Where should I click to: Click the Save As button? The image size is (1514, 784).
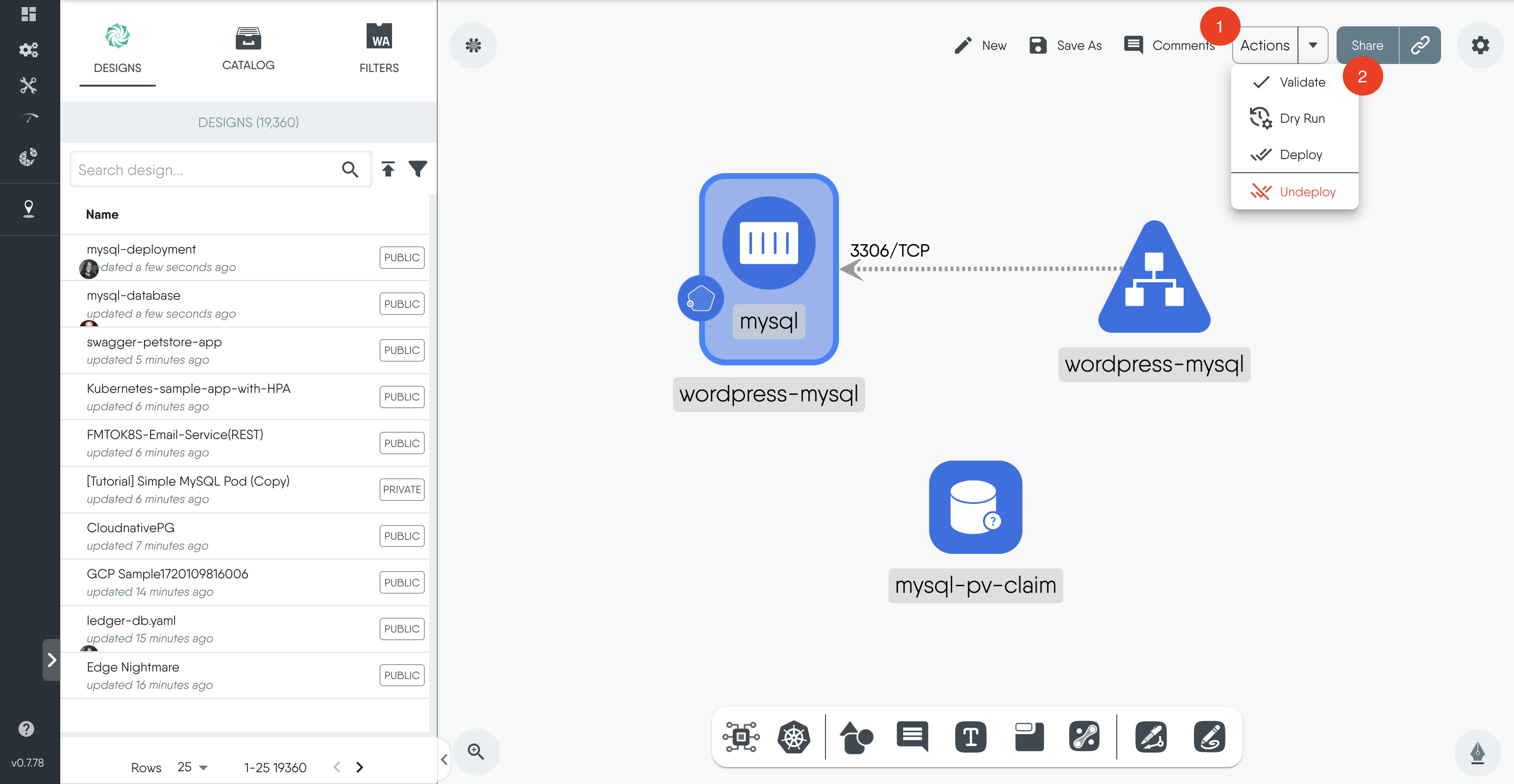[1066, 45]
